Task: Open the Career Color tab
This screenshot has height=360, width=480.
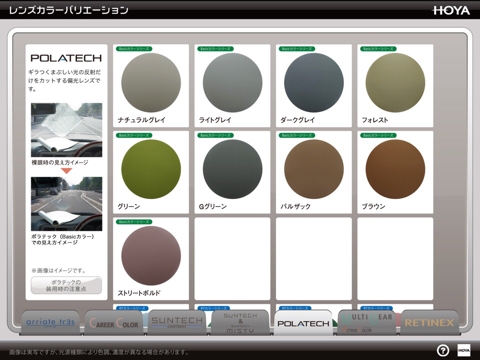Action: [x=114, y=323]
